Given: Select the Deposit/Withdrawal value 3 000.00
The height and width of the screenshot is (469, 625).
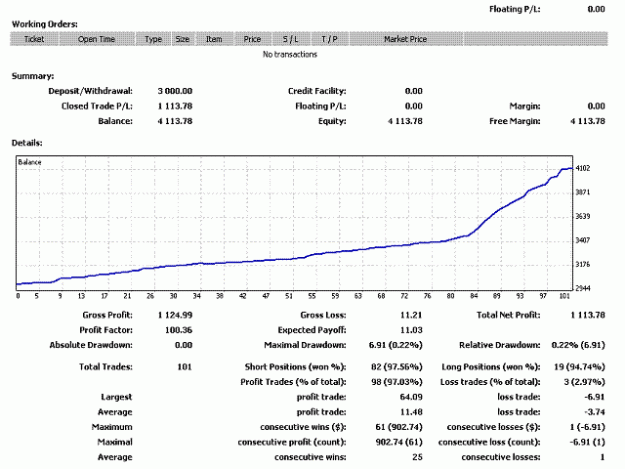Looking at the screenshot, I should tap(175, 91).
